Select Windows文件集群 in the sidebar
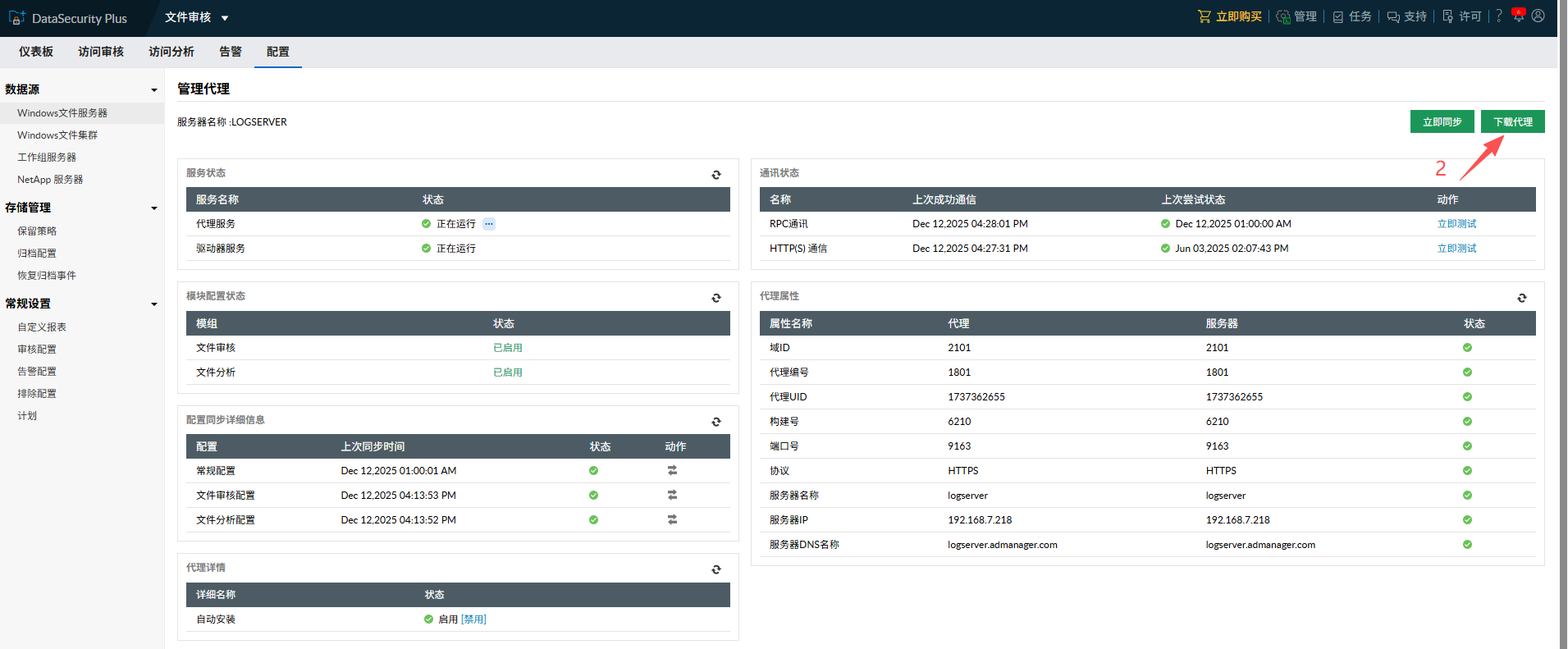 (57, 135)
